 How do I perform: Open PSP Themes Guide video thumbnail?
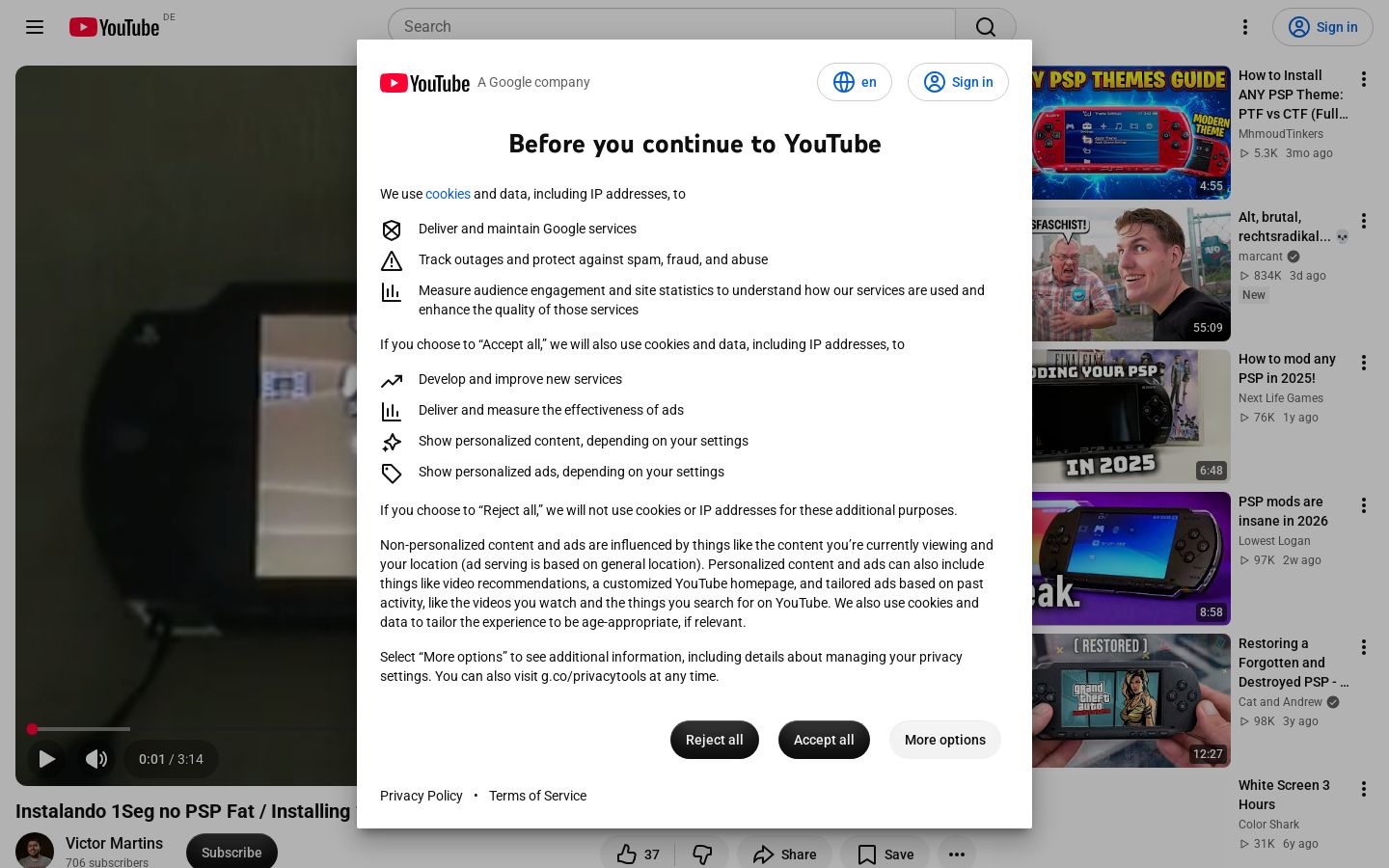pos(1131,132)
